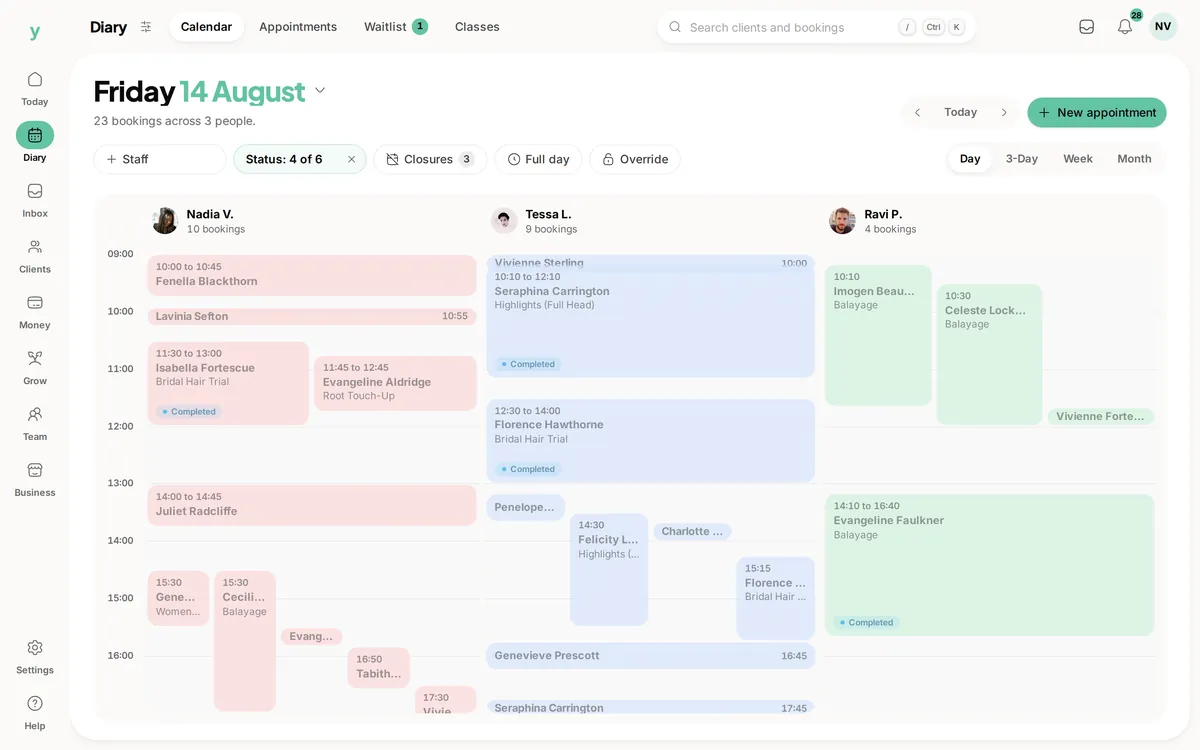The width and height of the screenshot is (1200, 750).
Task: Toggle the Full day view
Action: tap(538, 159)
